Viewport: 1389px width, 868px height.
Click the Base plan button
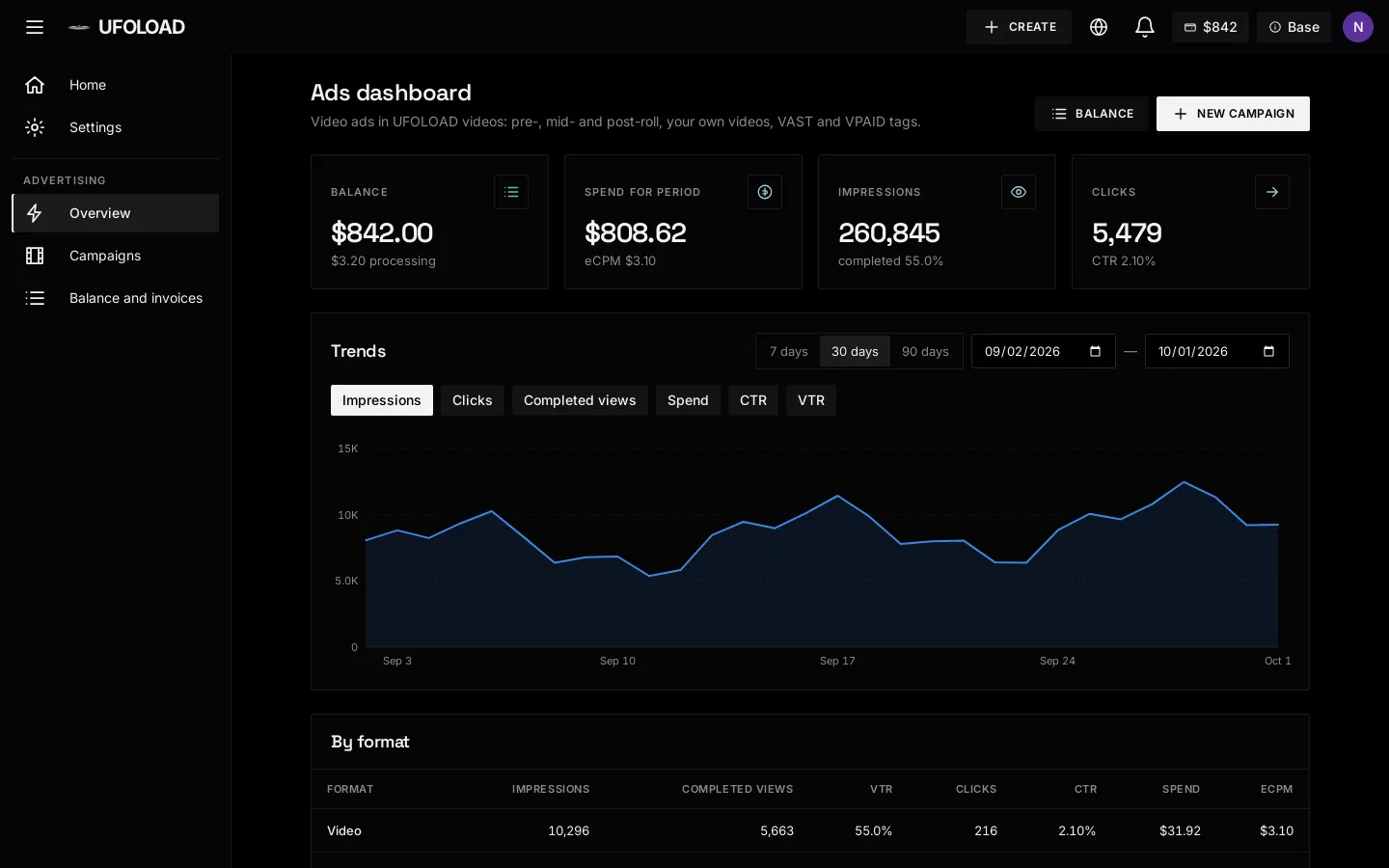click(x=1294, y=27)
